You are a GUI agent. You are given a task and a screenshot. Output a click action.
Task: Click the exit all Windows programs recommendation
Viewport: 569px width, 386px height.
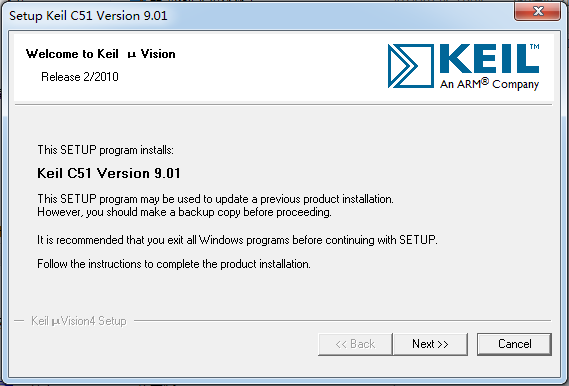tap(237, 240)
